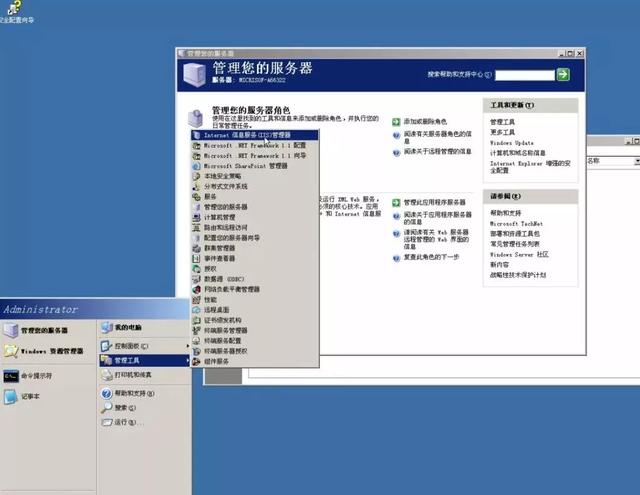
Task: Click 管理工具 link in 工具和更新 panel
Action: pyautogui.click(x=502, y=122)
